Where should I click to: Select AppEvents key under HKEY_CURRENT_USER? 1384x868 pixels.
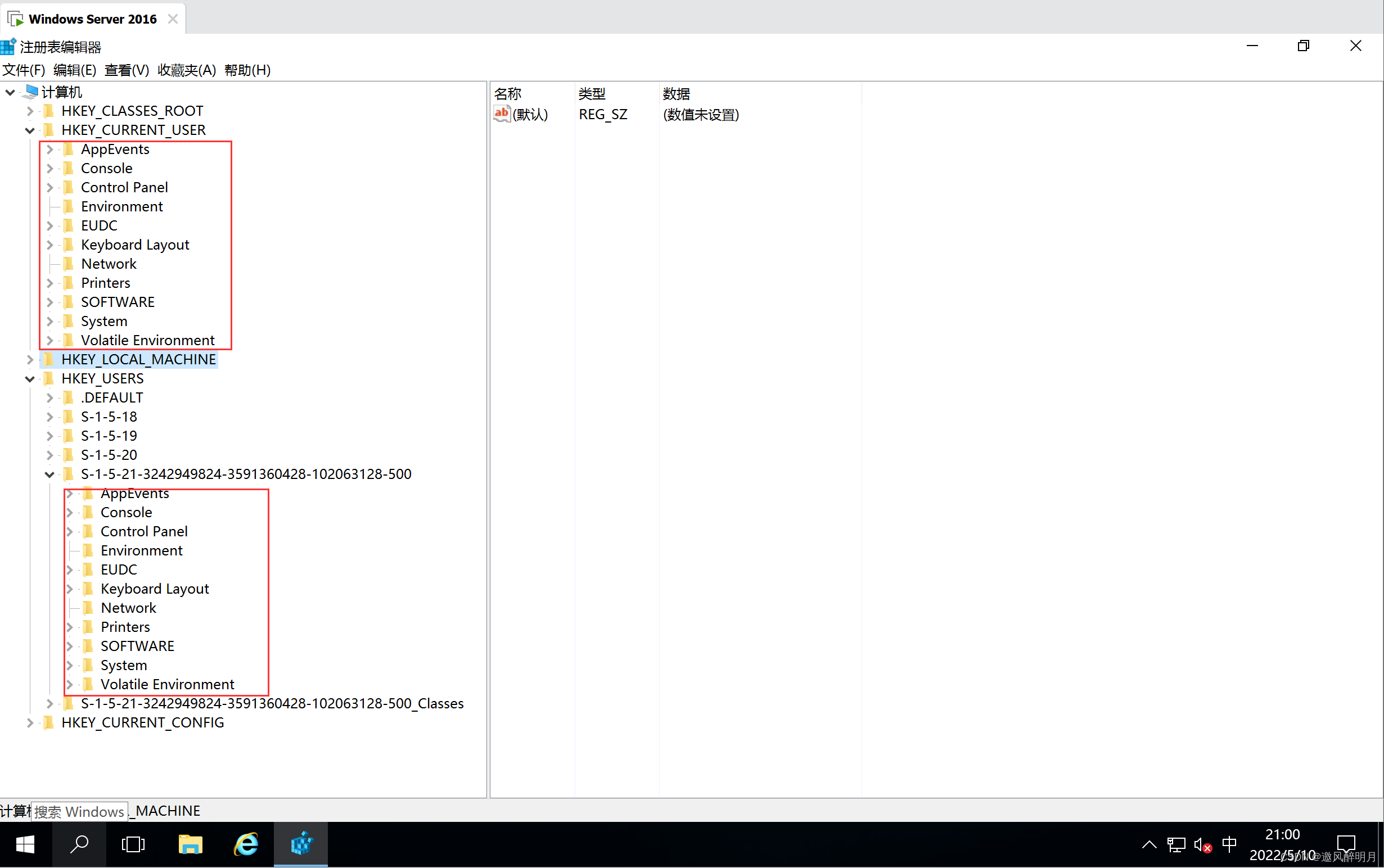click(x=114, y=148)
